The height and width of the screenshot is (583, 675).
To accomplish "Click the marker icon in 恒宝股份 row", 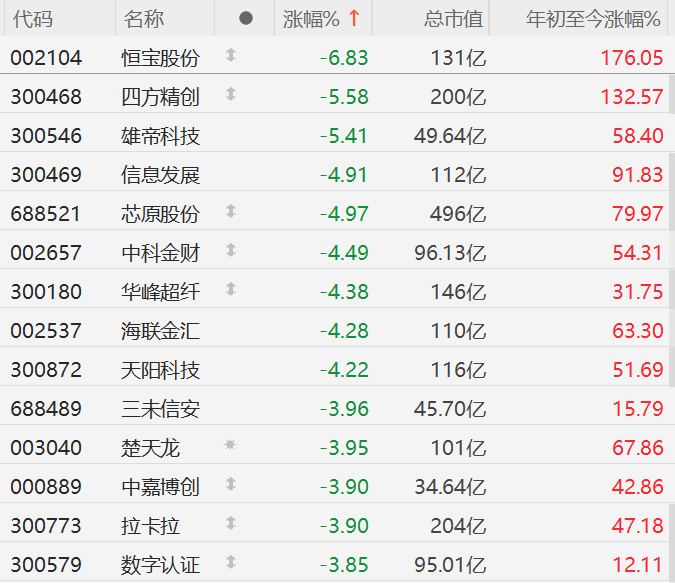I will (231, 55).
